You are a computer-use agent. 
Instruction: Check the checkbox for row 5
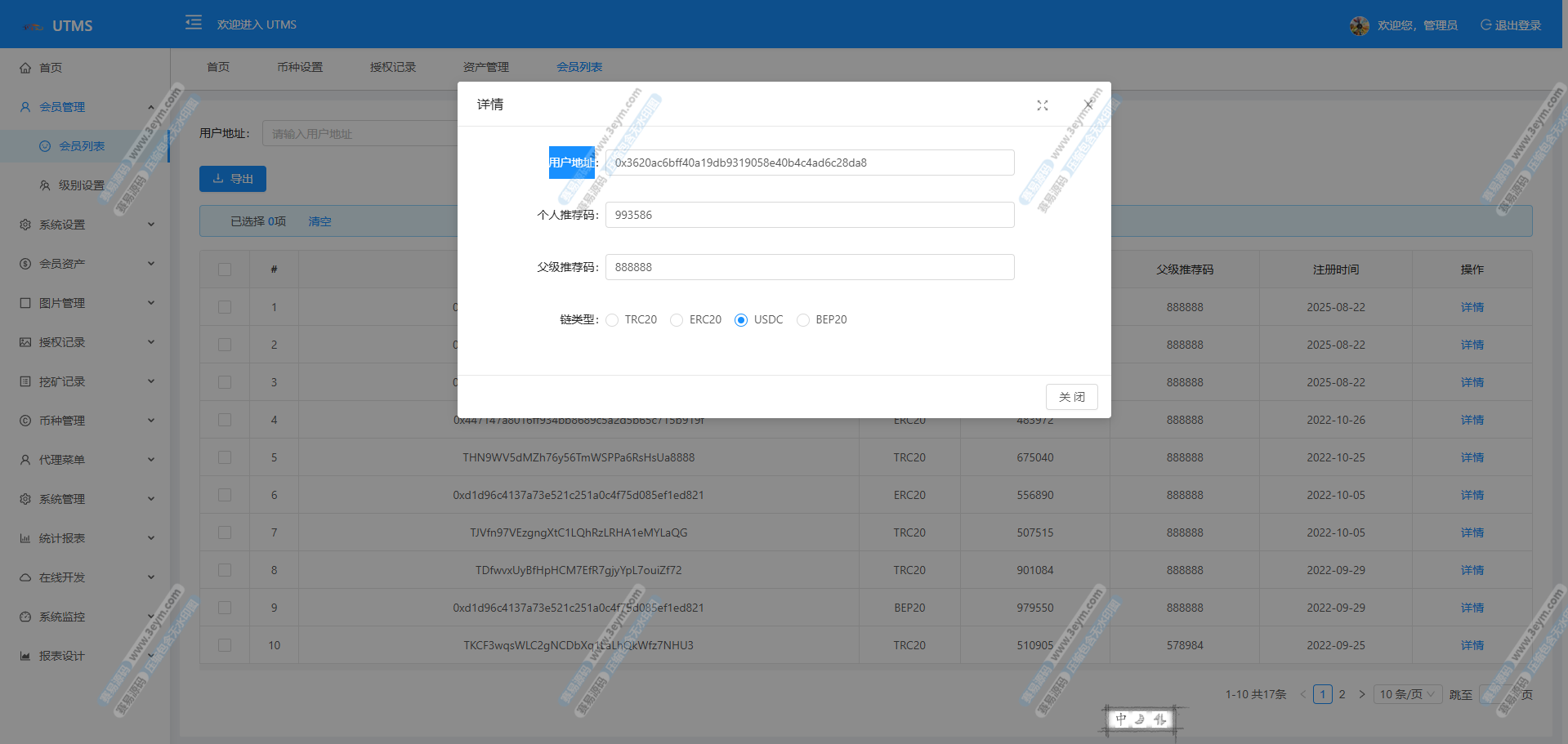(225, 457)
